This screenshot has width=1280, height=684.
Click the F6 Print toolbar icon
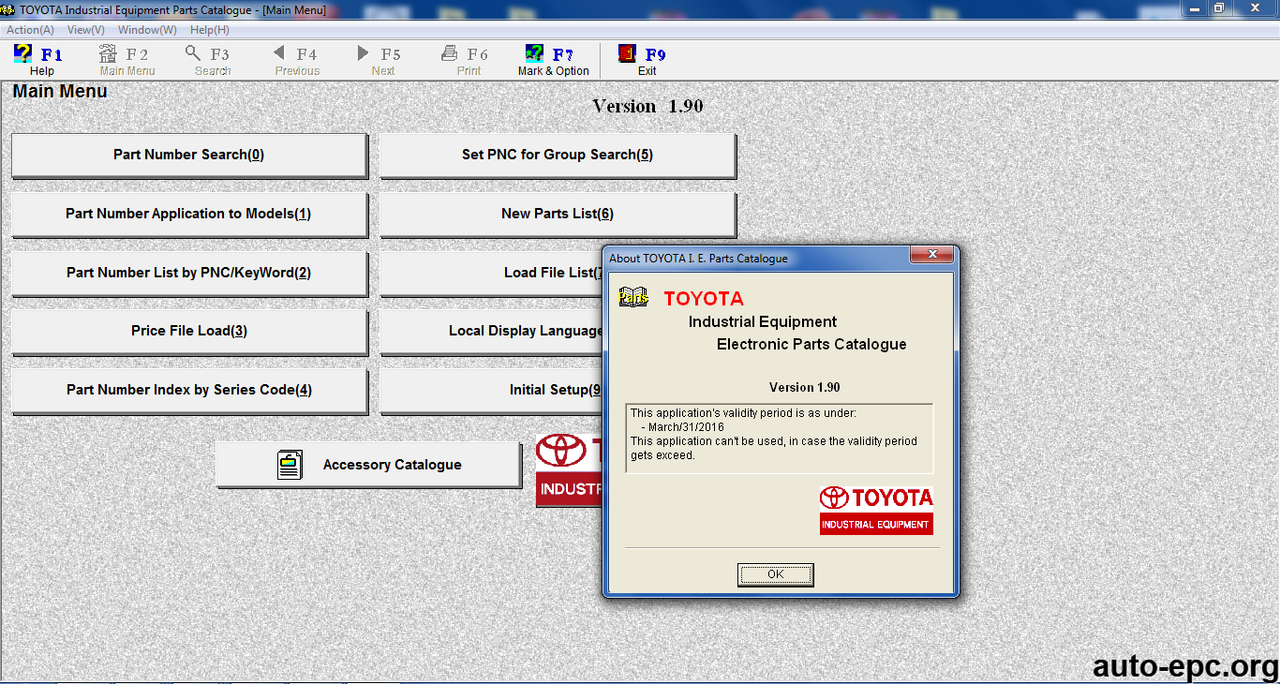[x=450, y=54]
